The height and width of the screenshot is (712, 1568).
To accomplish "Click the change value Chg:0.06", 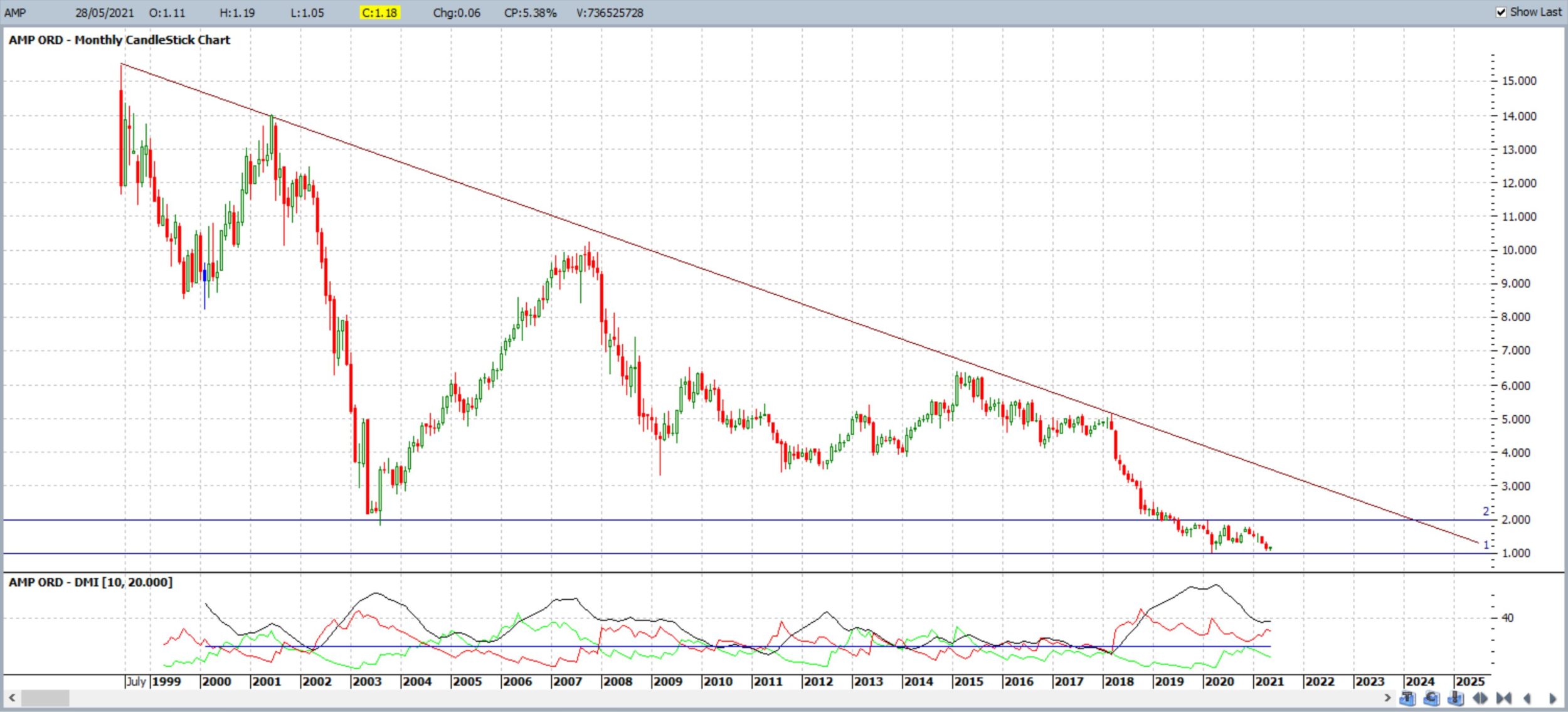I will (x=457, y=13).
